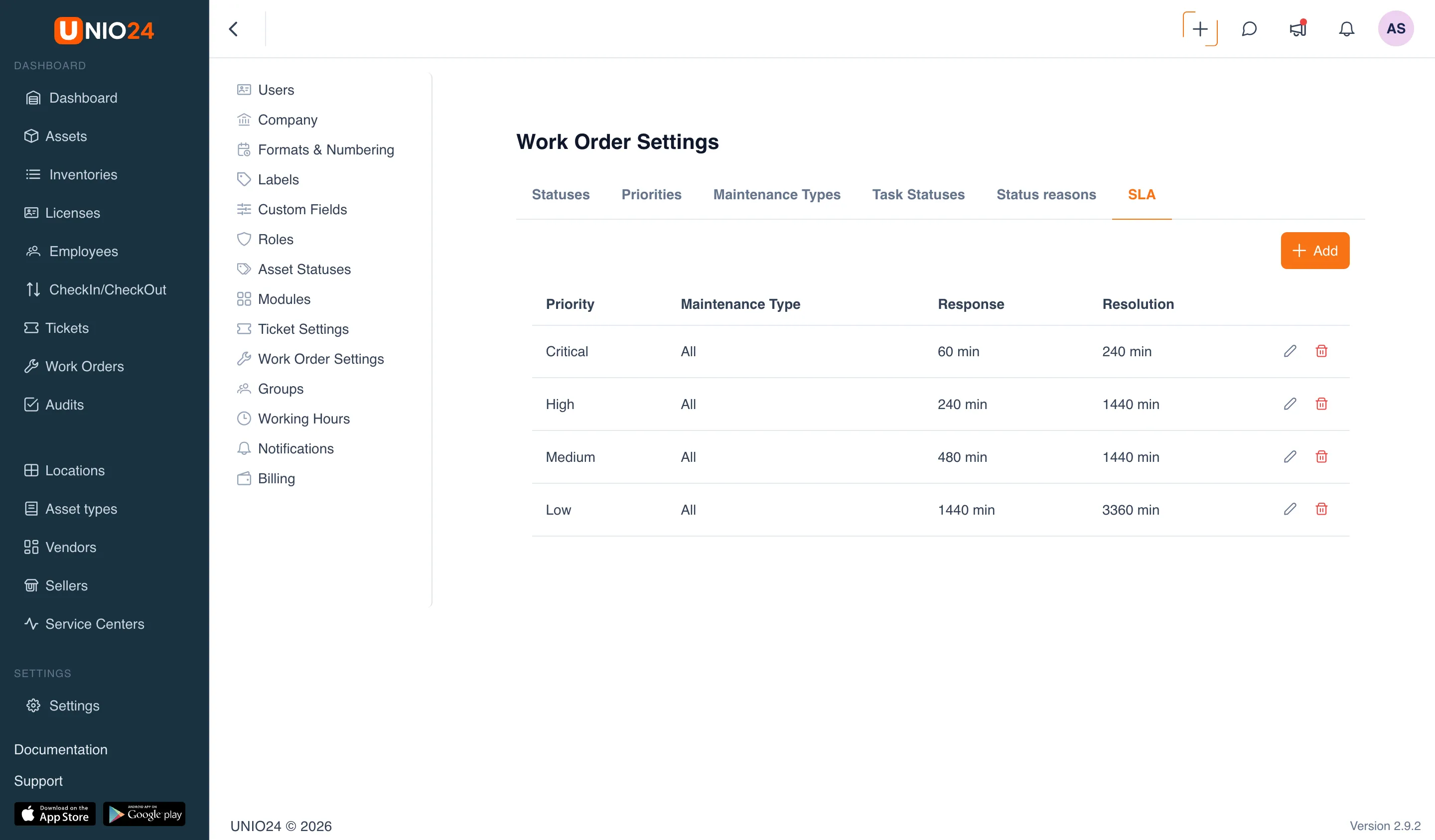Click the Priority column header

click(570, 304)
